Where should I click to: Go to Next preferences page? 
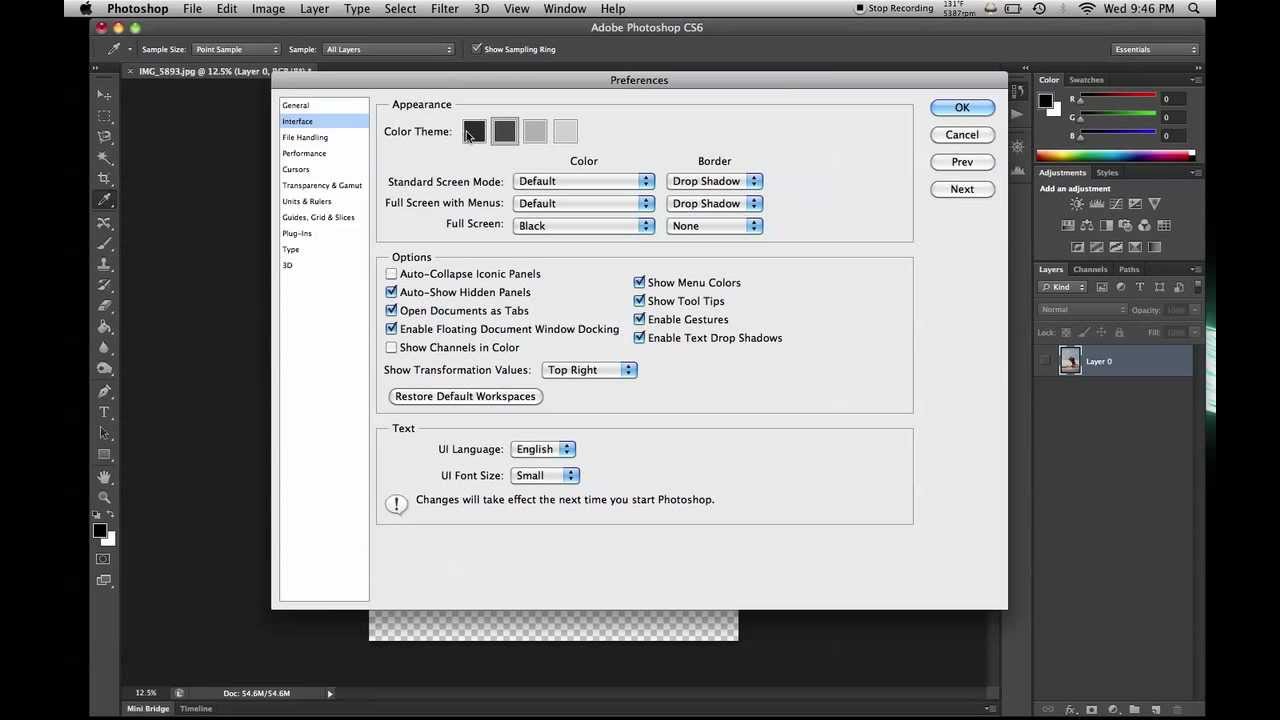(x=962, y=189)
